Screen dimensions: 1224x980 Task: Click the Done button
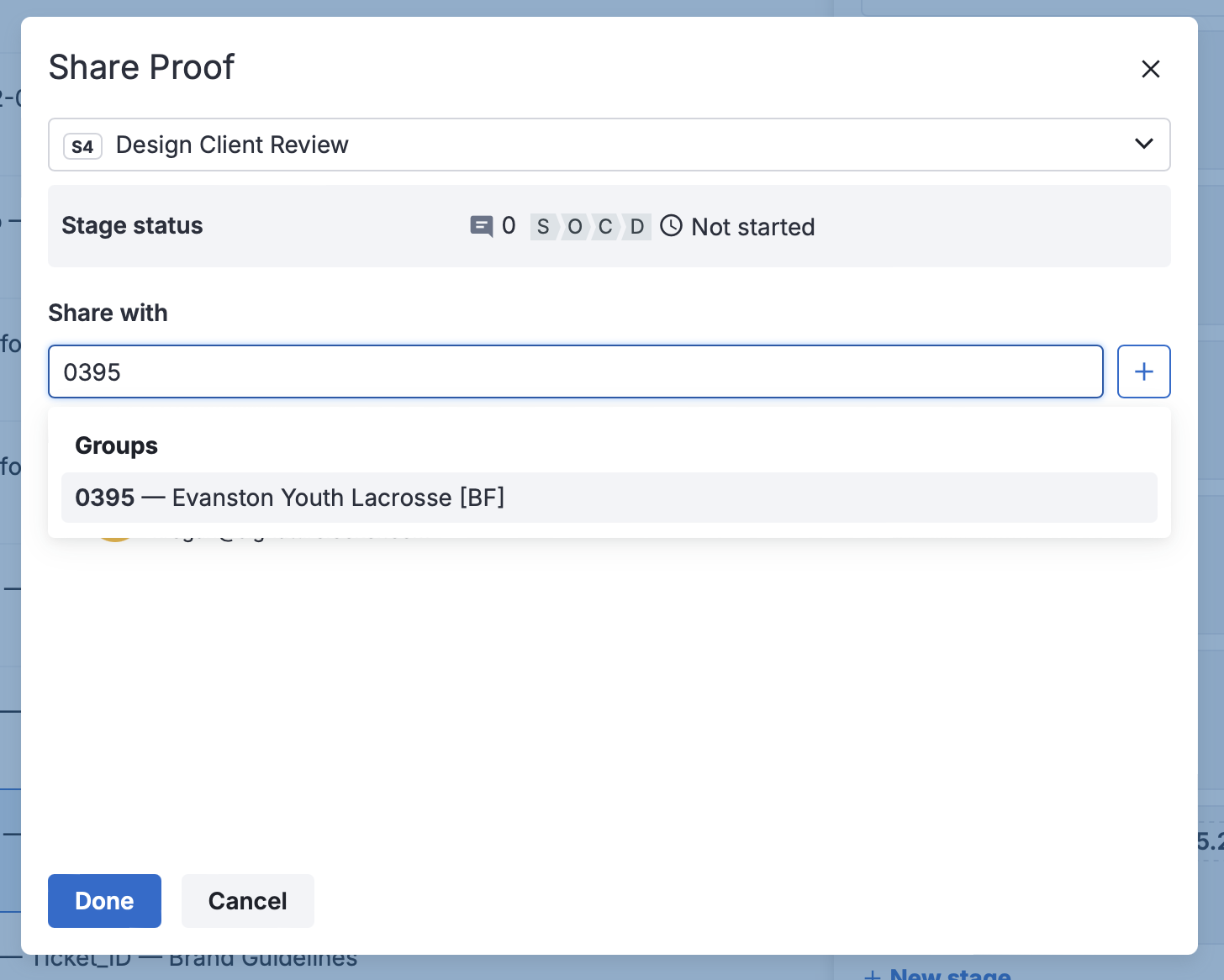(104, 901)
